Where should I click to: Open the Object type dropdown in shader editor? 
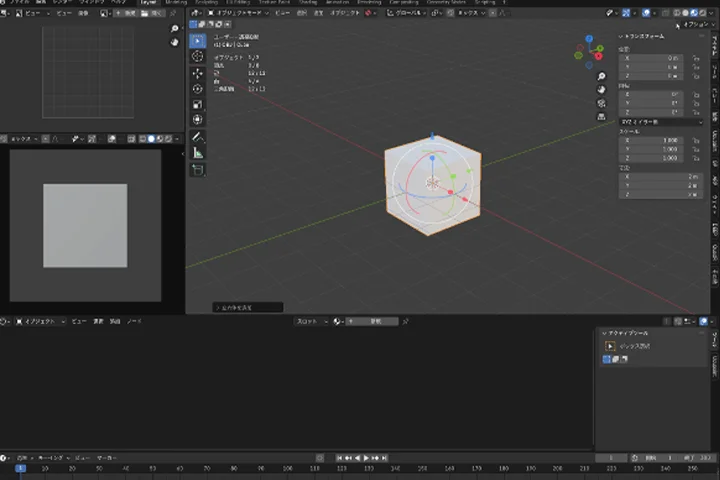(x=40, y=322)
